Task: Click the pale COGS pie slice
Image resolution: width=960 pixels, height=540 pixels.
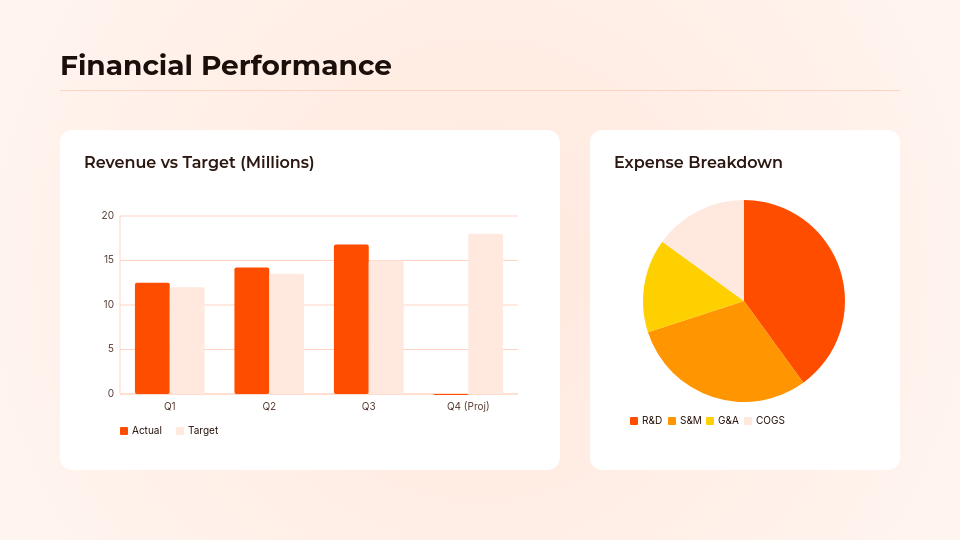Action: click(x=710, y=235)
